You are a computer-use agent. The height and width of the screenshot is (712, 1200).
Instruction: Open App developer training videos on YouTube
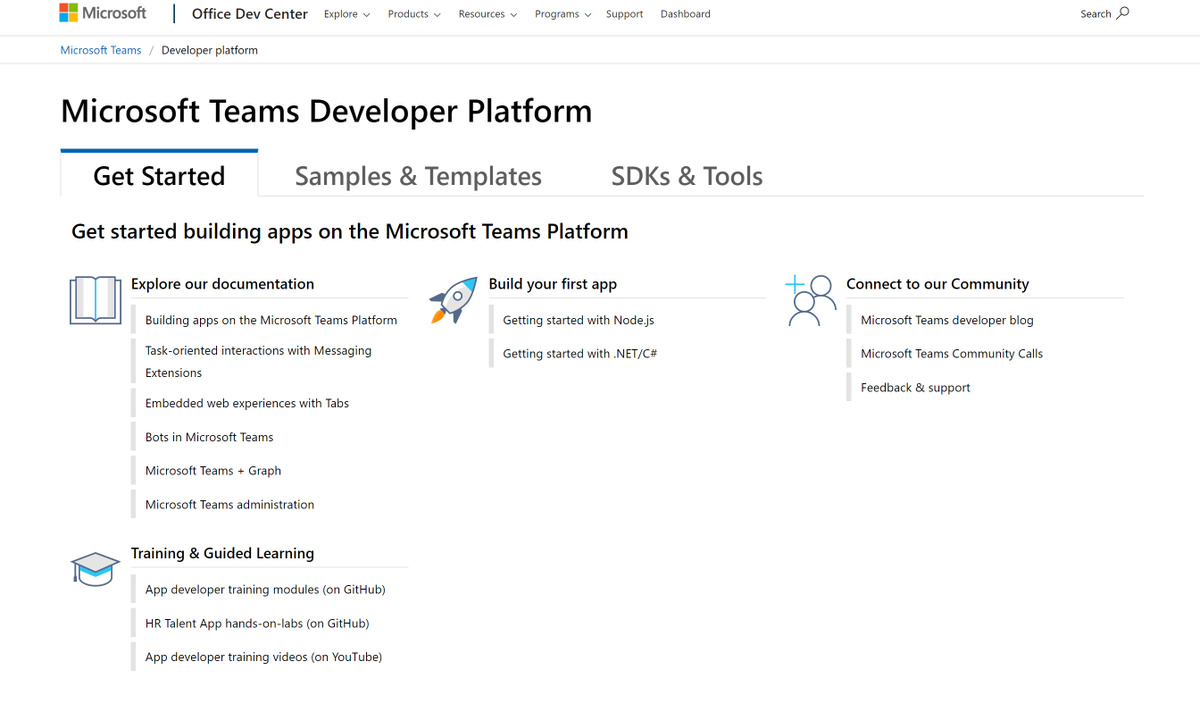(264, 658)
